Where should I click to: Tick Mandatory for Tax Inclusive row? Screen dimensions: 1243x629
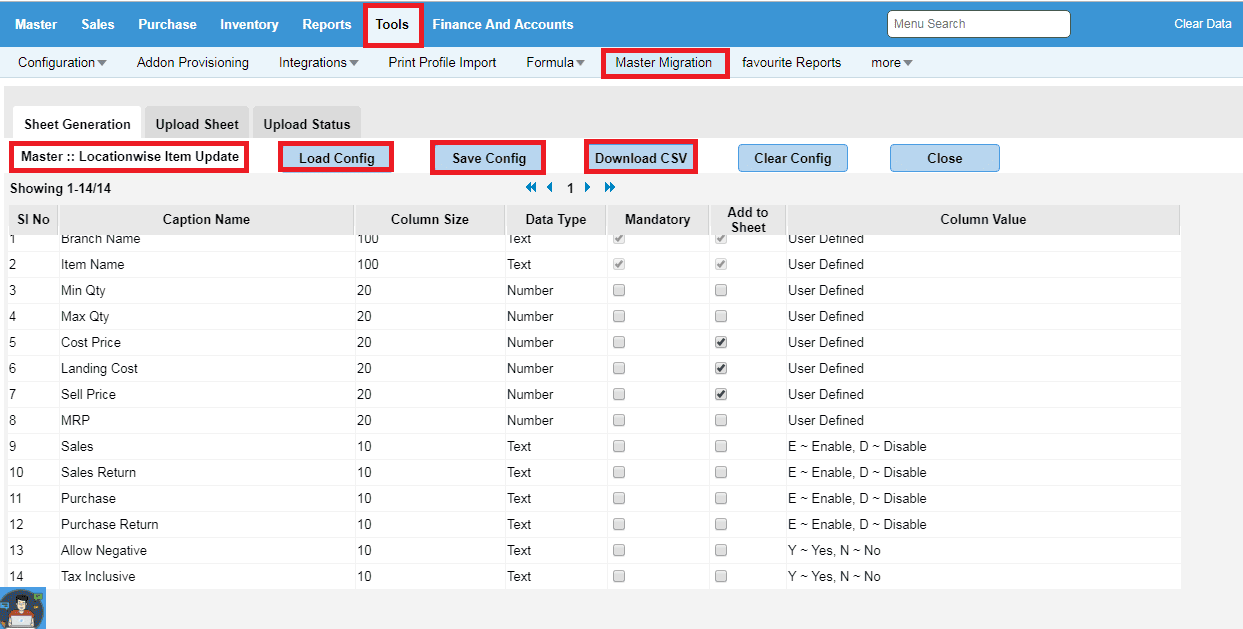click(619, 576)
